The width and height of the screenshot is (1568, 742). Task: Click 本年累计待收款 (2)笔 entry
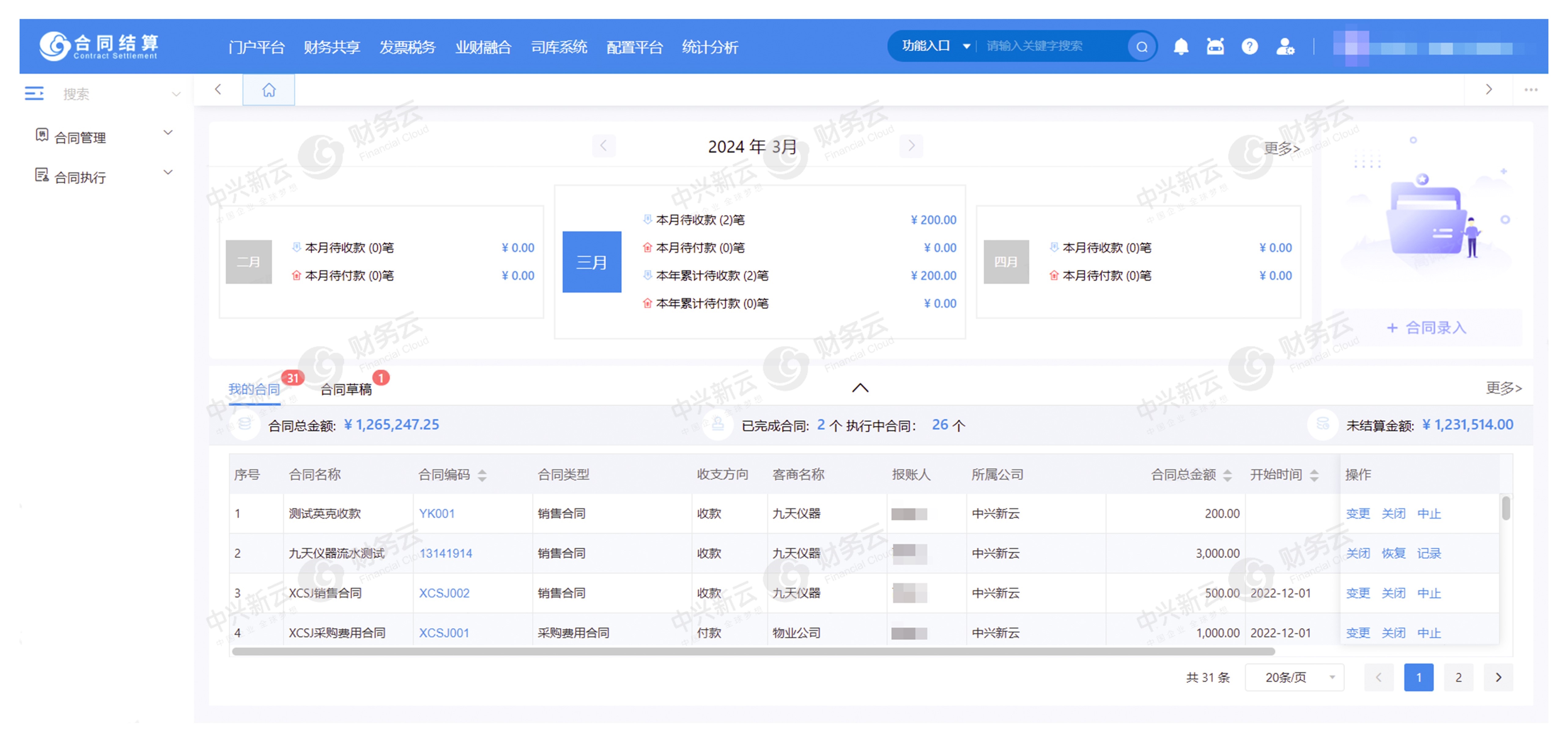712,276
